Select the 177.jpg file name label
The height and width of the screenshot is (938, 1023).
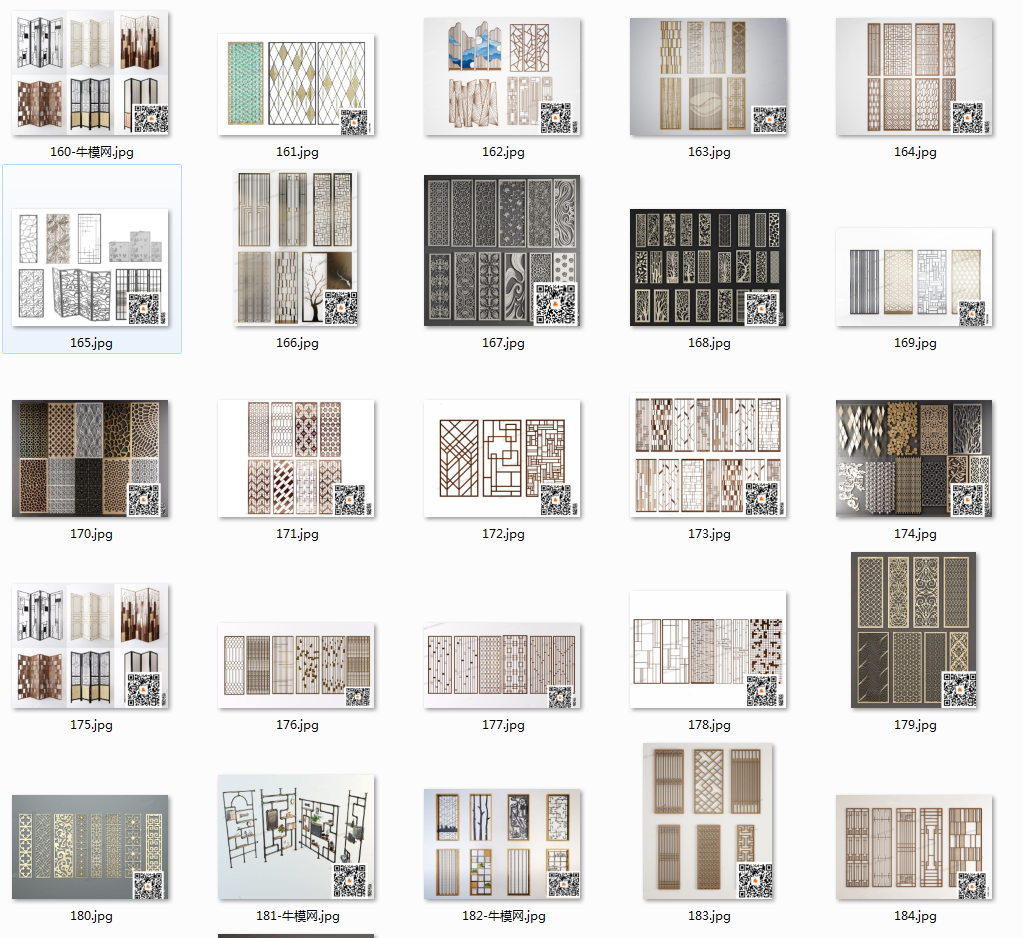coord(503,725)
